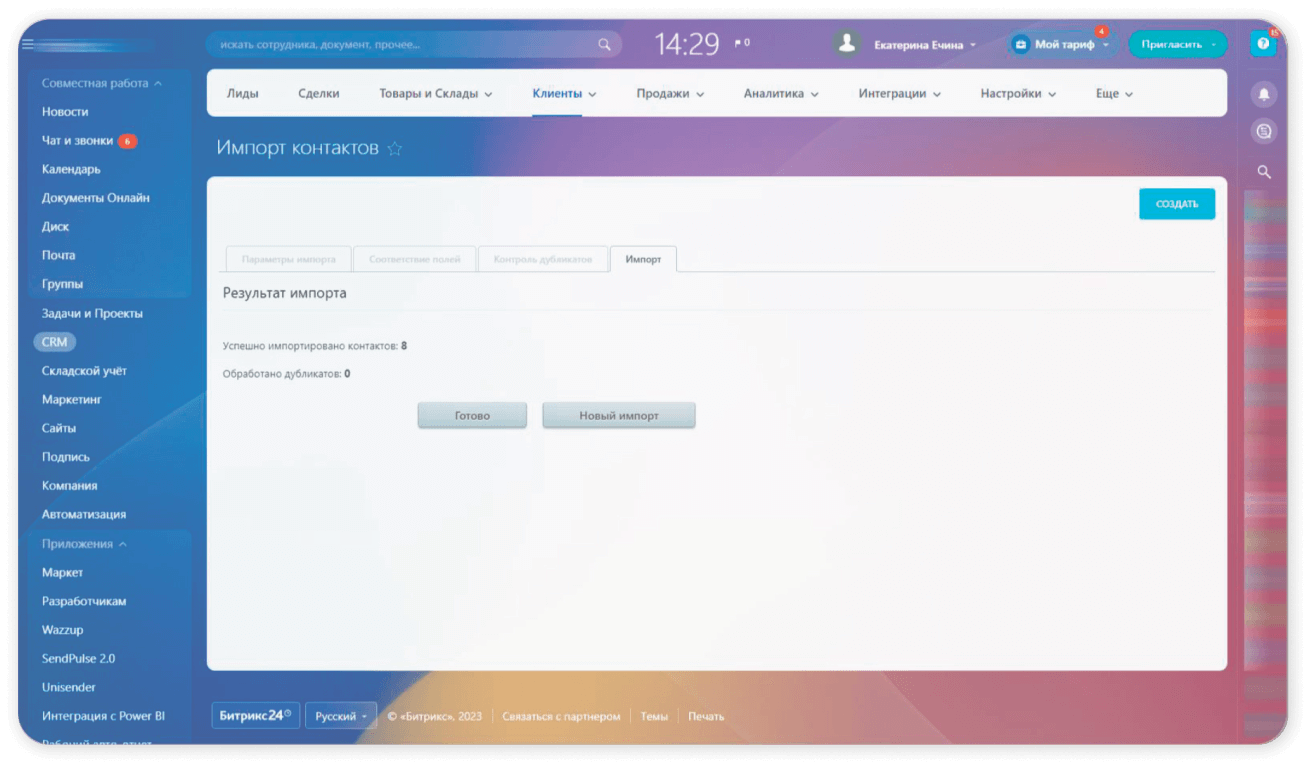Viewport: 1311px width, 767px height.
Task: Open SendPulse 2.0 in sidebar
Action: 78,659
